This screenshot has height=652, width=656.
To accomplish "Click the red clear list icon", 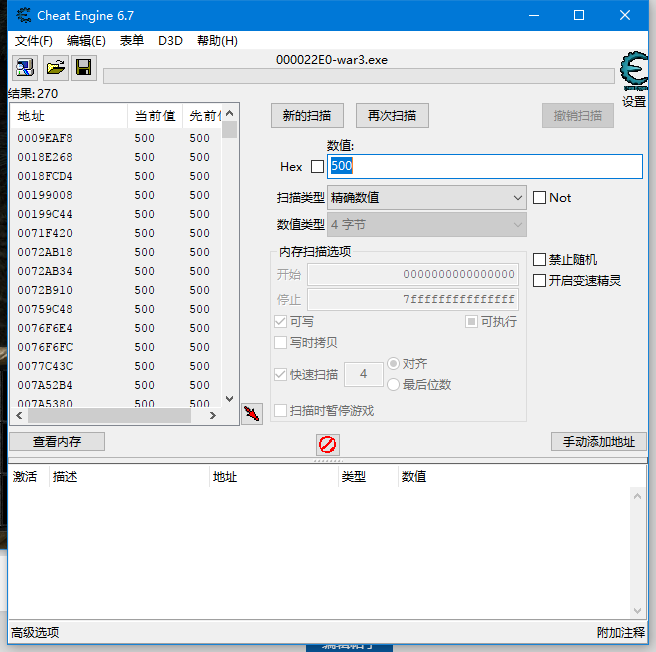I will (x=328, y=444).
